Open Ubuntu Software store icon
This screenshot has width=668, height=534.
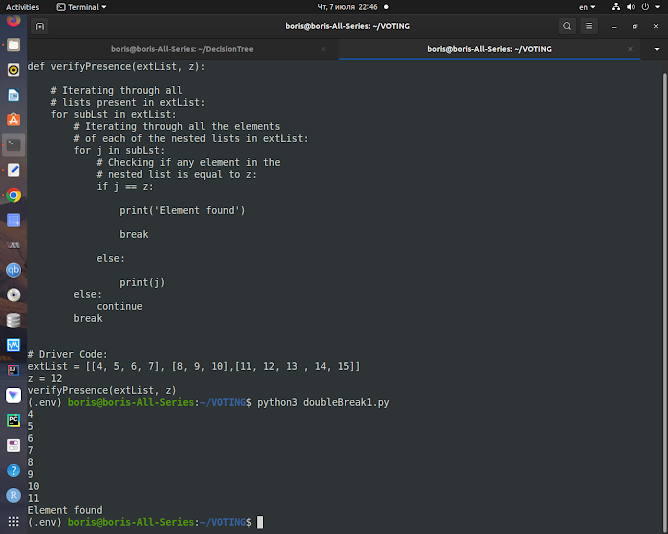pyautogui.click(x=14, y=120)
